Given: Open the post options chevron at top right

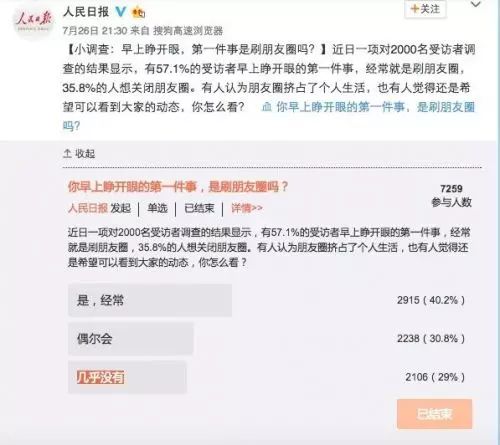Looking at the screenshot, I should pos(475,5).
